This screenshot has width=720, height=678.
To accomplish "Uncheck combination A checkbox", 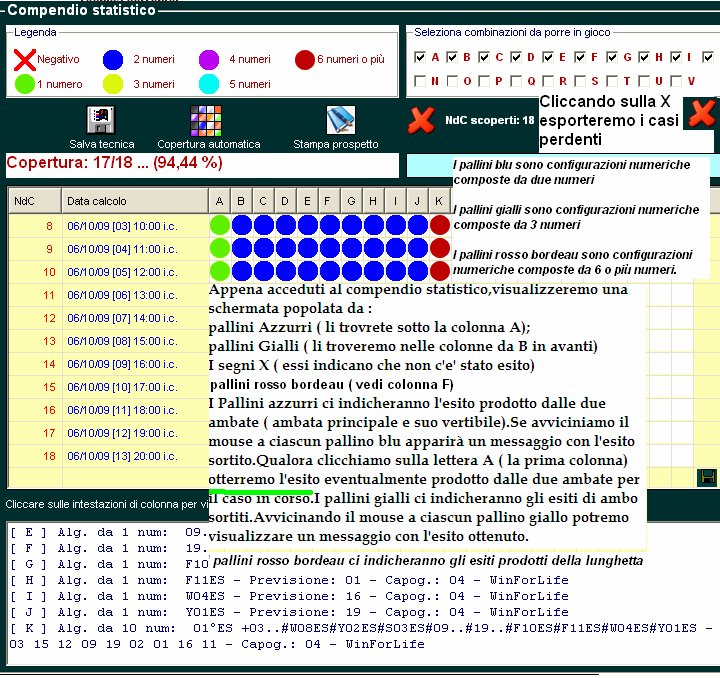I will tap(420, 57).
